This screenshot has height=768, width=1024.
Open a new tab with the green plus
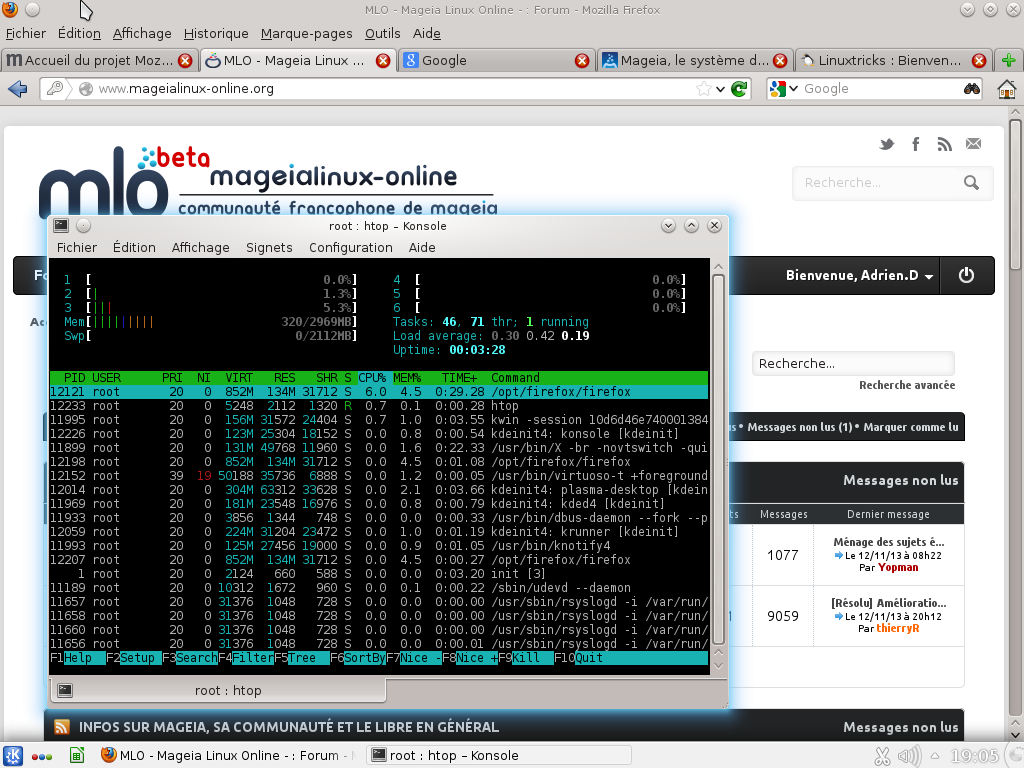click(1008, 61)
